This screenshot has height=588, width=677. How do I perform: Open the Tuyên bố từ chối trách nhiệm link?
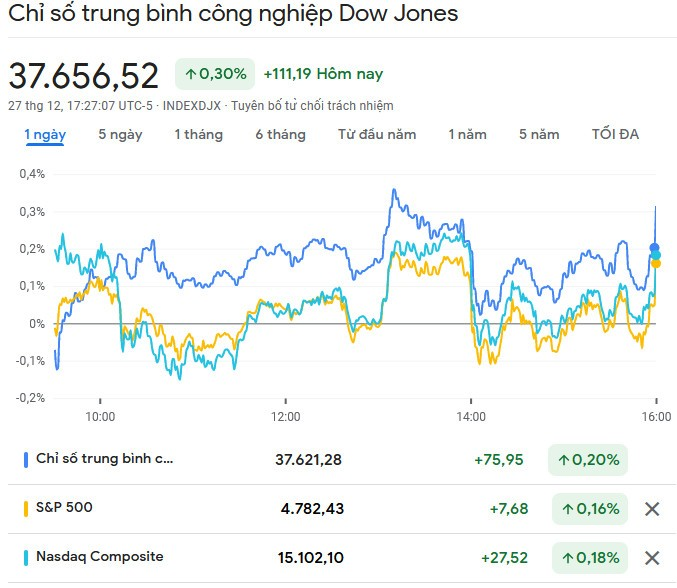pyautogui.click(x=312, y=105)
